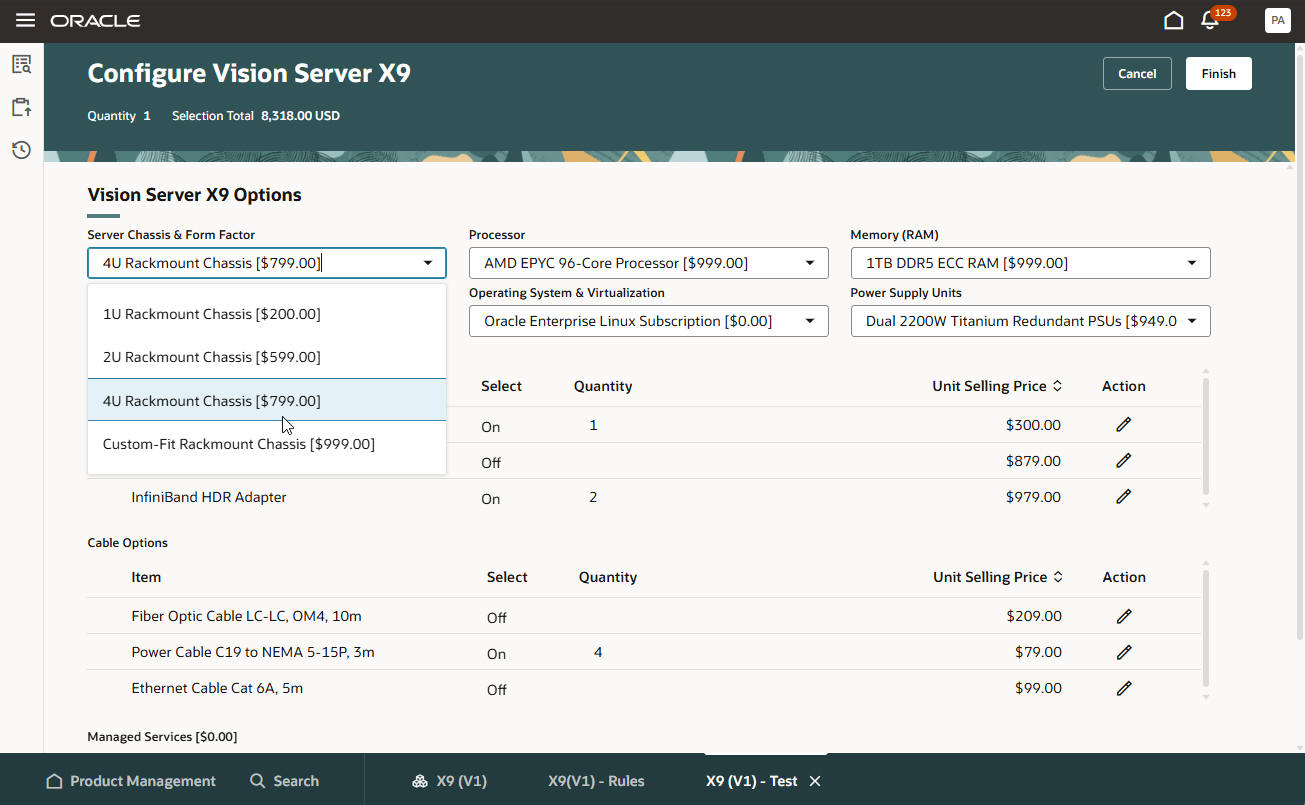This screenshot has width=1305, height=805.
Task: Open the line item lookup sidebar icon
Action: coord(20,63)
